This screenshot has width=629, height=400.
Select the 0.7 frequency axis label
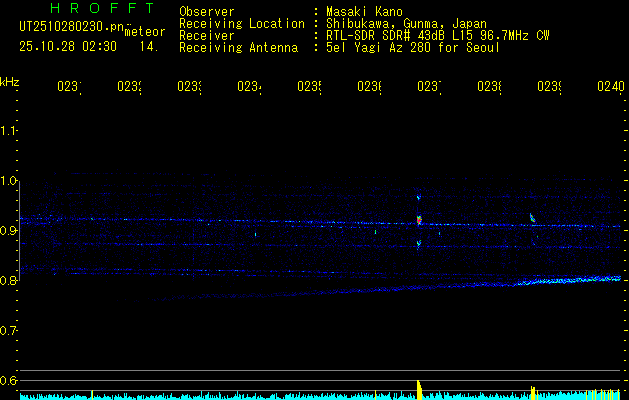click(10, 330)
